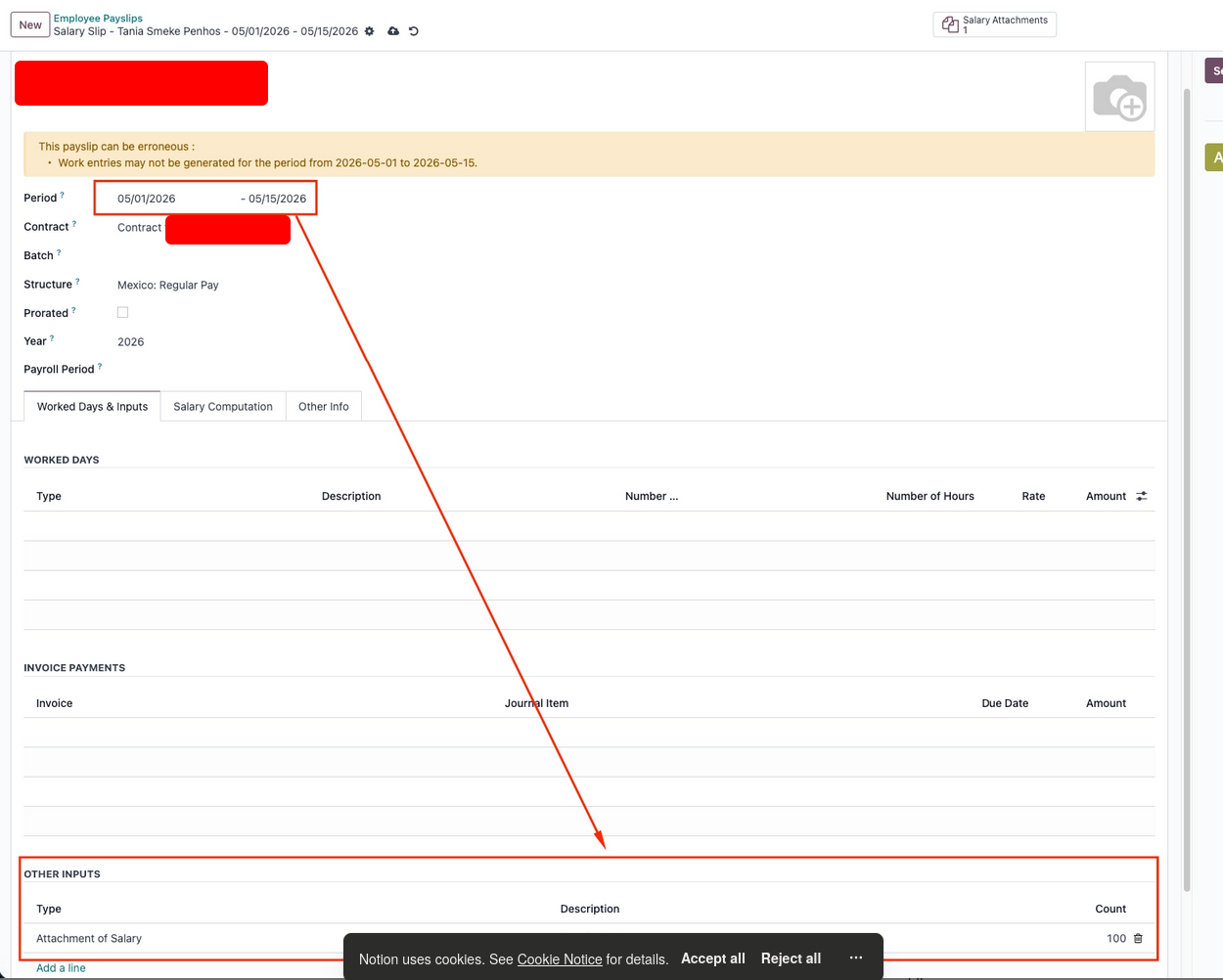Click the period start date 05/01/2026
The height and width of the screenshot is (980, 1223).
click(147, 199)
